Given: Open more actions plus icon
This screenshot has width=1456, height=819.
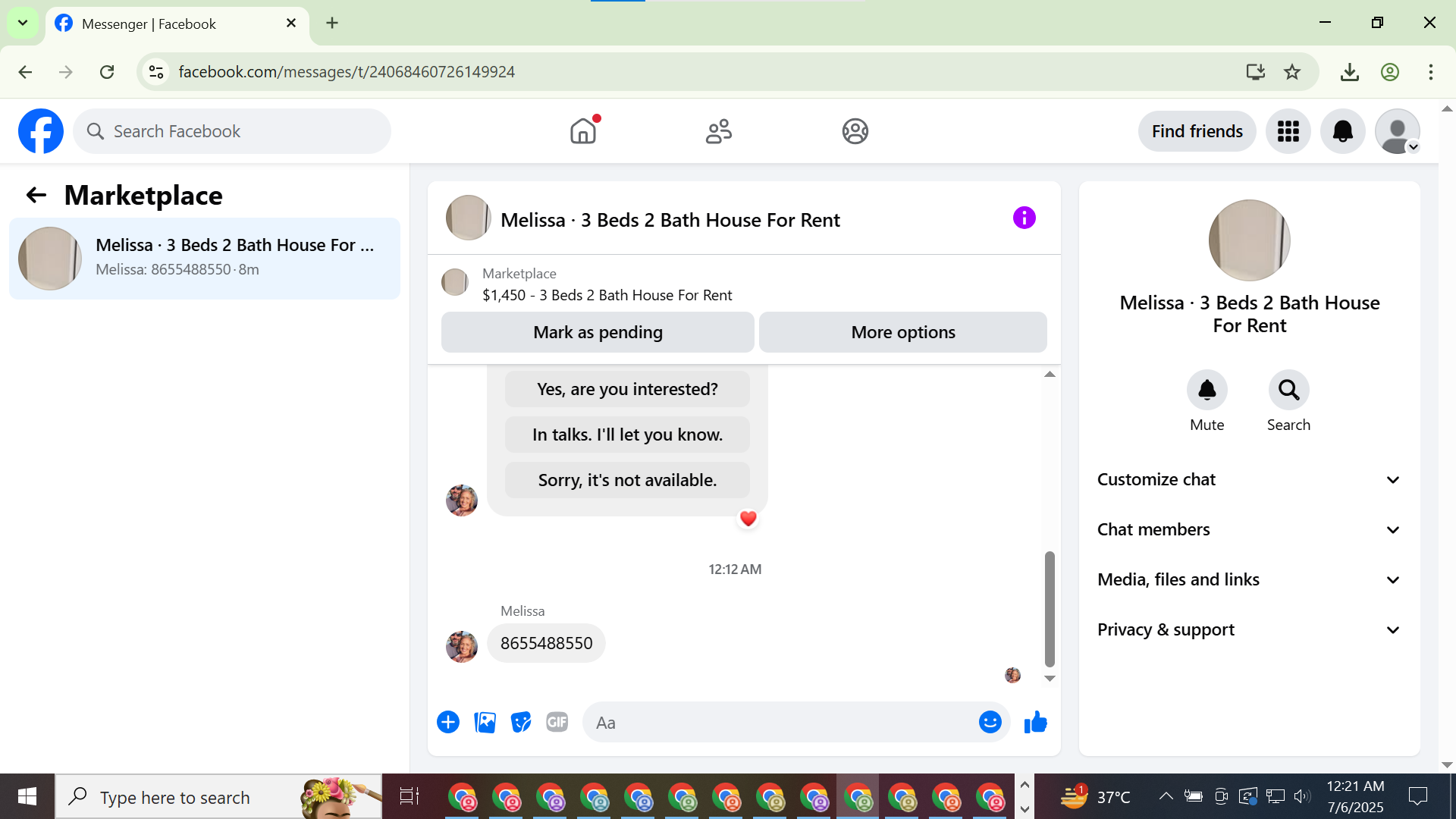Looking at the screenshot, I should [448, 722].
